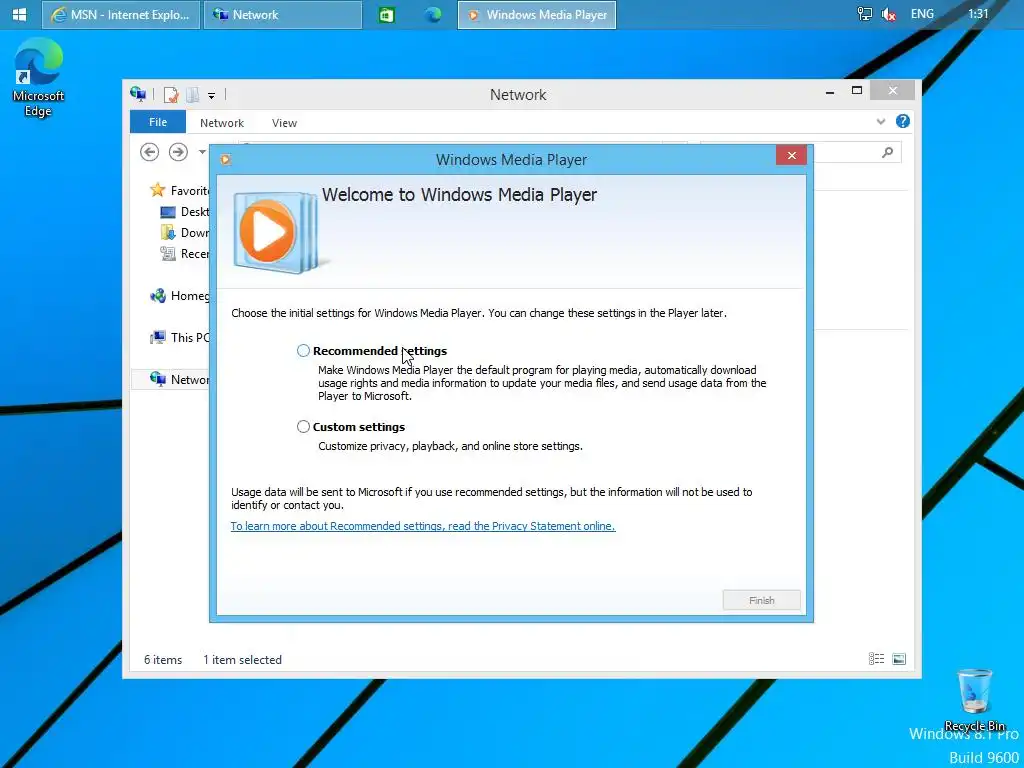Open Microsoft Edge from taskbar

tap(432, 14)
